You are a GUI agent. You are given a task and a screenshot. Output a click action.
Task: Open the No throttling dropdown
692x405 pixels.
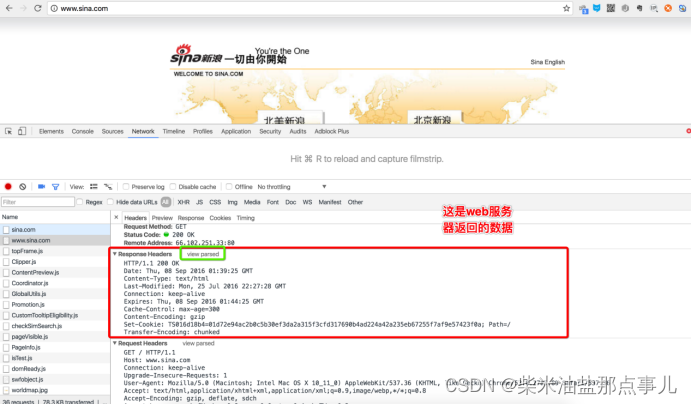click(292, 187)
